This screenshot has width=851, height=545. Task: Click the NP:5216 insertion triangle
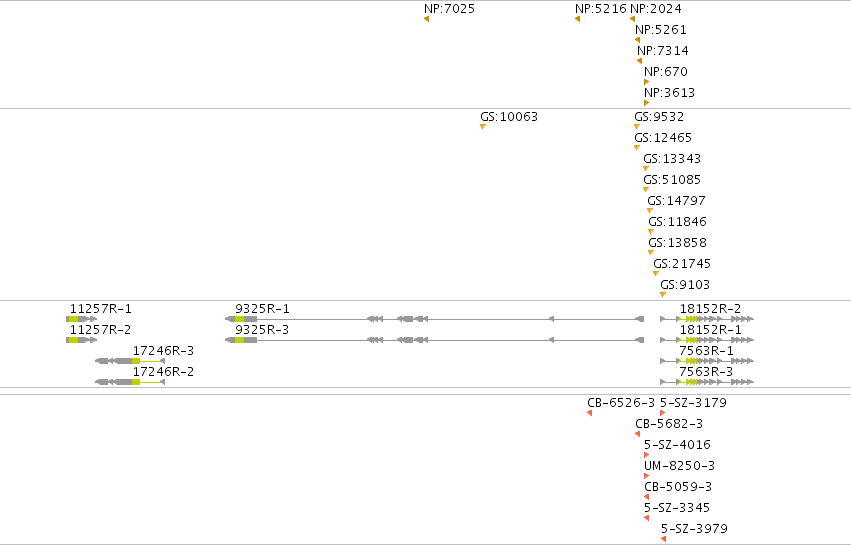coord(577,19)
